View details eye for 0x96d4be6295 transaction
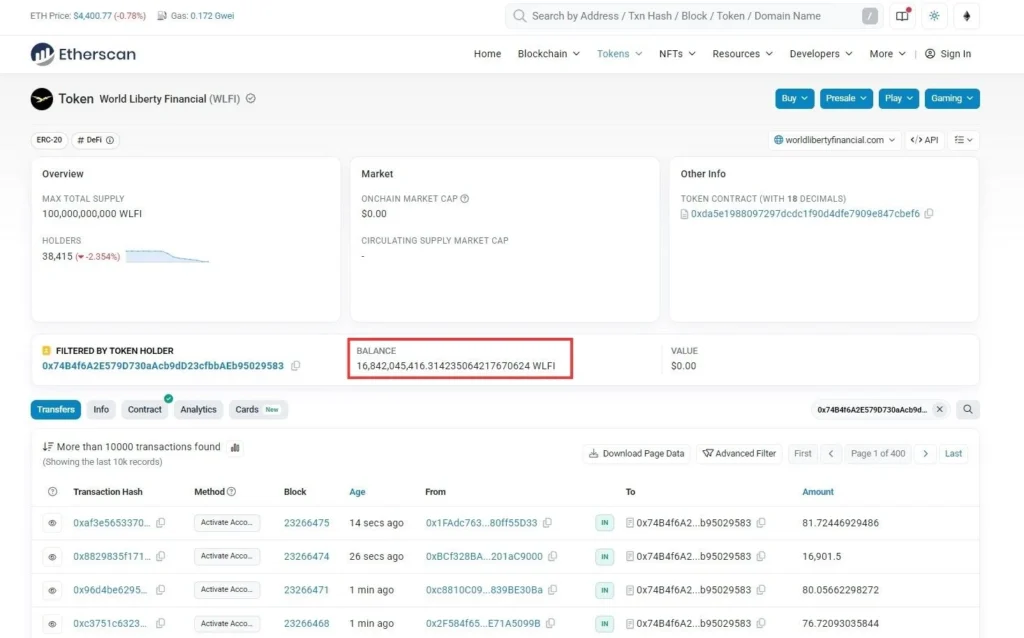Screen dimensions: 1024x638 point(52,590)
